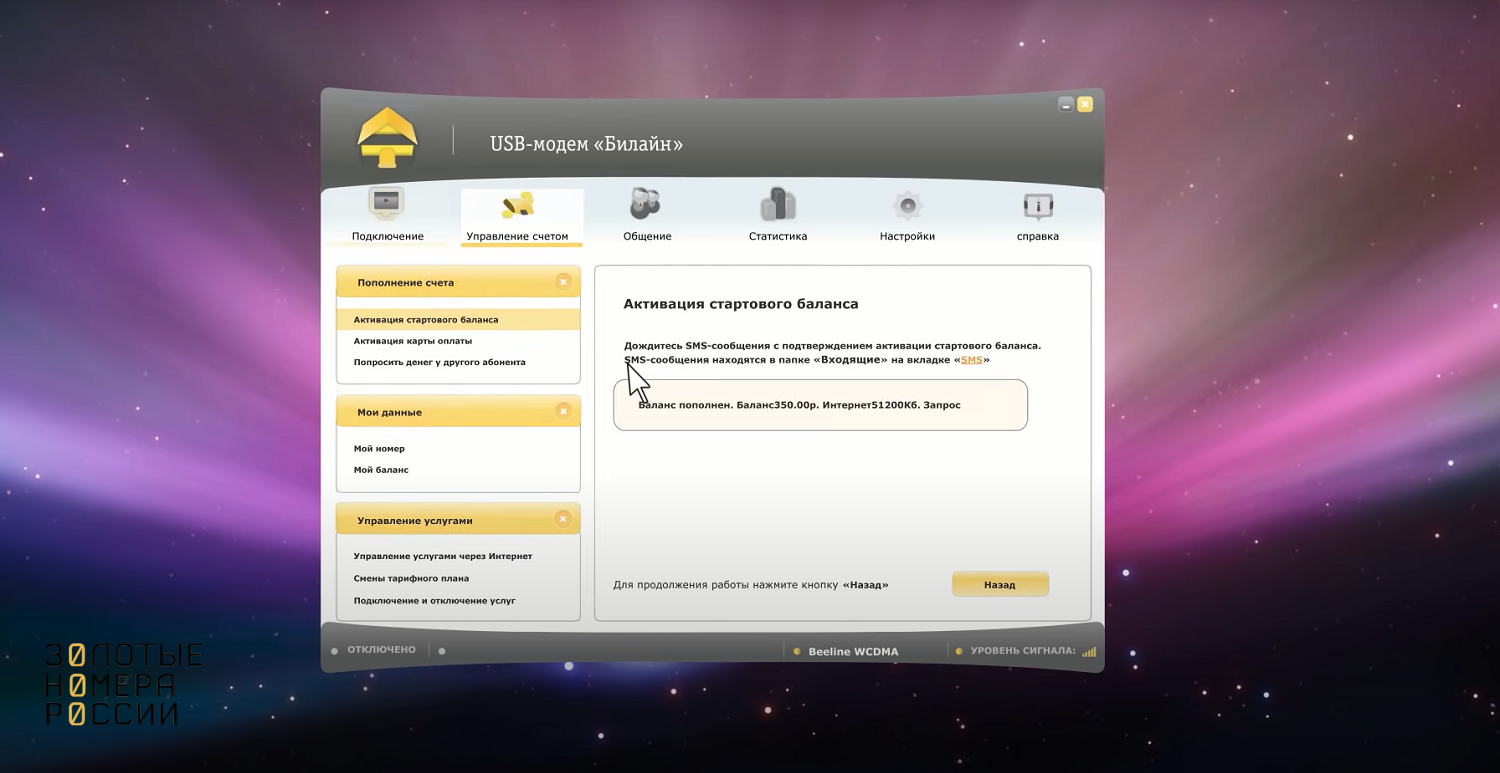Collapse the Мои данные panel
The height and width of the screenshot is (773, 1500).
click(x=563, y=411)
